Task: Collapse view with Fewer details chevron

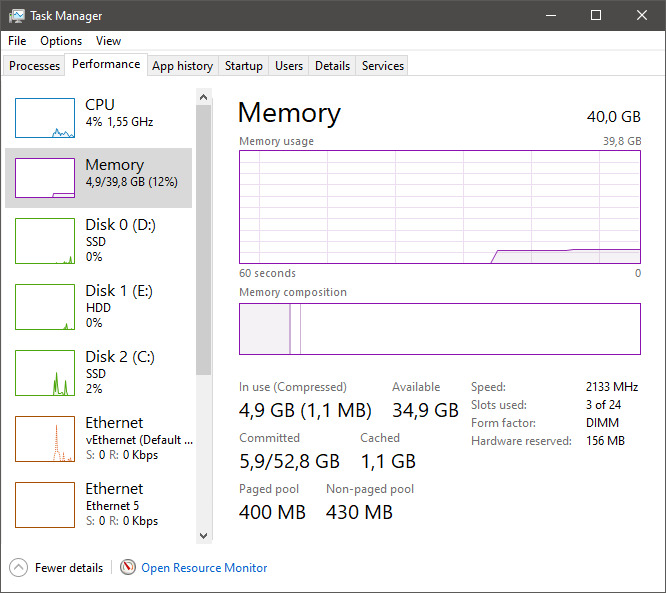Action: [x=19, y=568]
